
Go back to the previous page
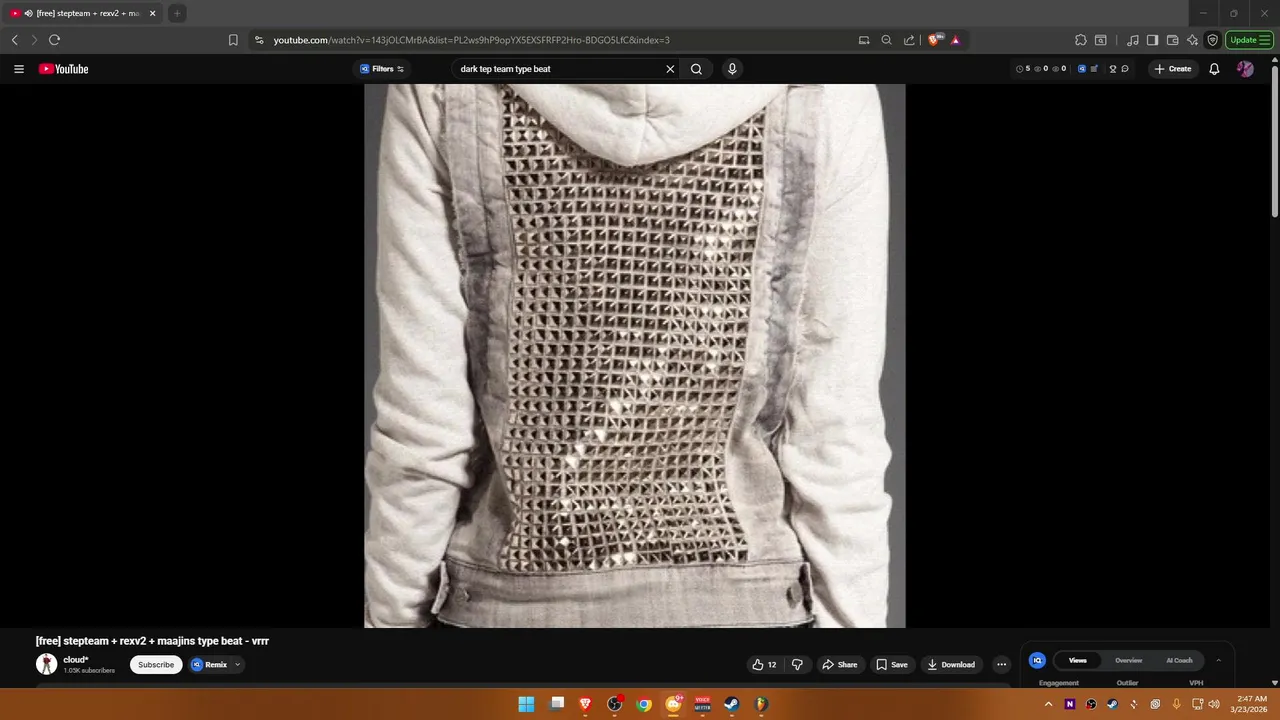(14, 40)
